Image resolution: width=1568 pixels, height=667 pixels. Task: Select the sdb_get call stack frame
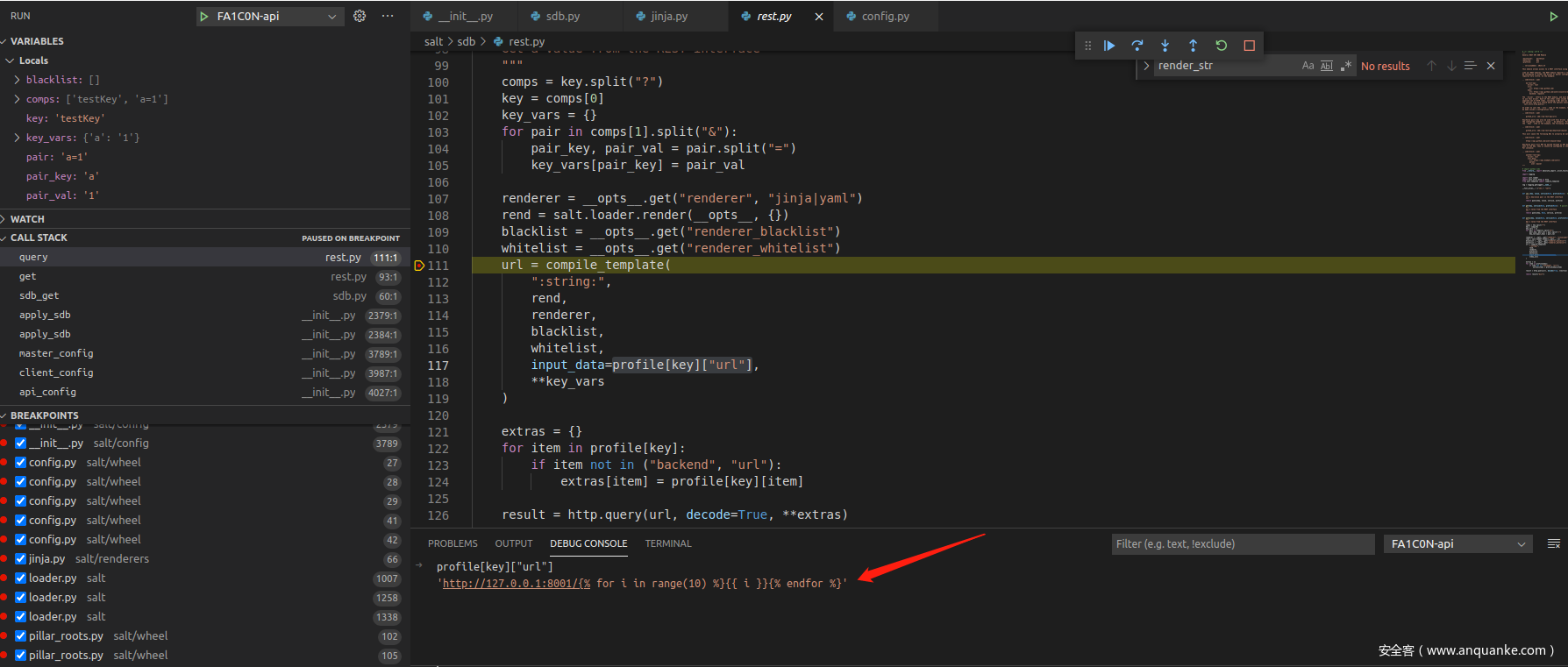tap(39, 296)
